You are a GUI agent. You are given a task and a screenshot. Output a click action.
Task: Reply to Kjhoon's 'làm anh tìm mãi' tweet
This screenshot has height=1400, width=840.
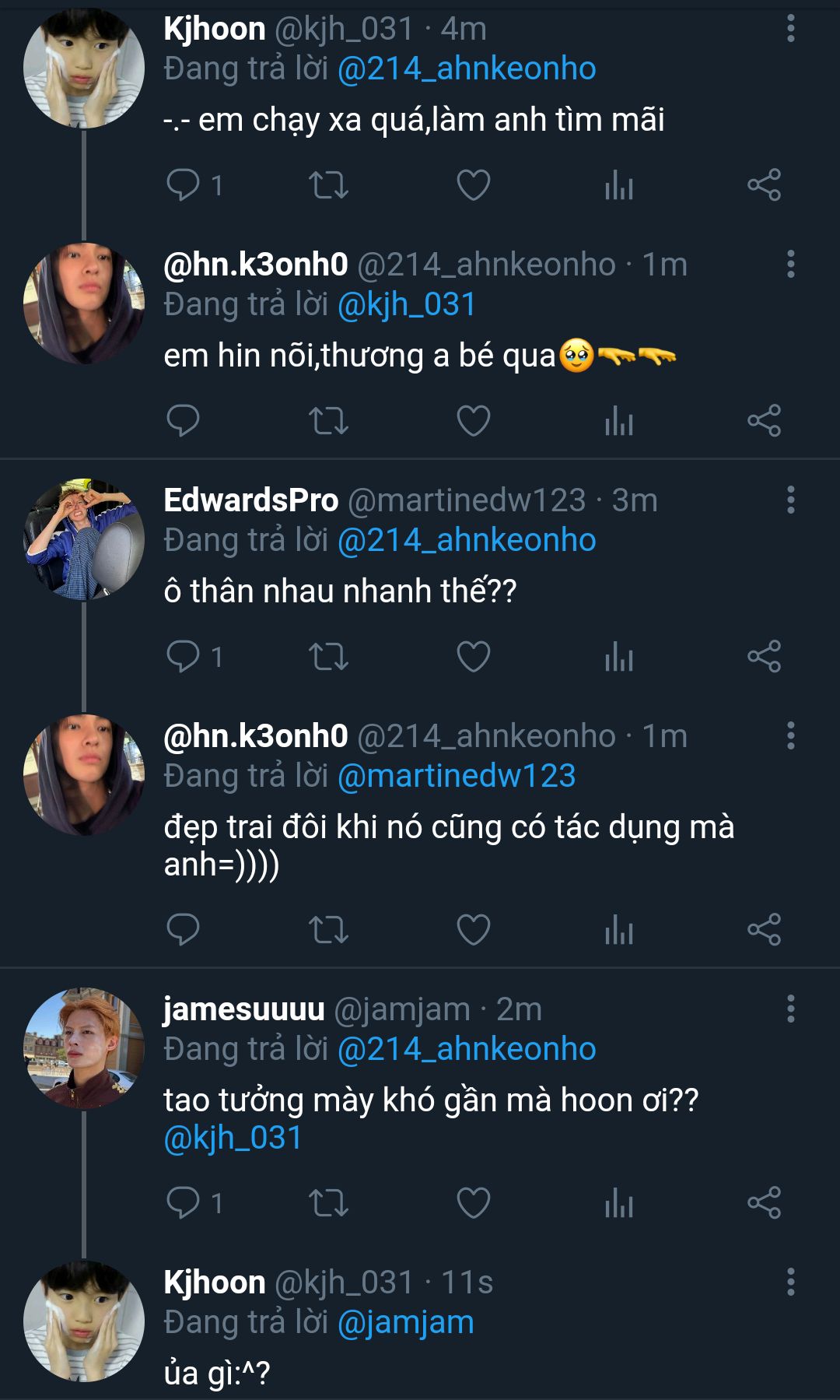point(184,185)
